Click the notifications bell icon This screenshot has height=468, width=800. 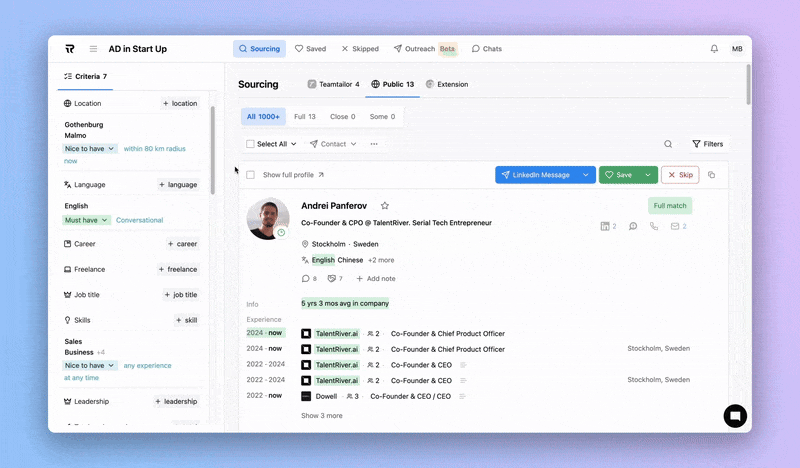[x=714, y=48]
